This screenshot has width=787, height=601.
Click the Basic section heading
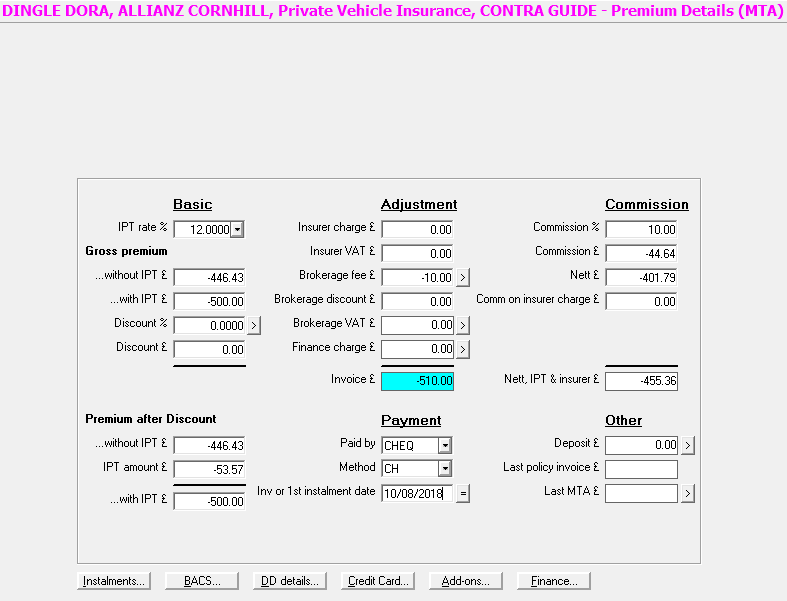pyautogui.click(x=193, y=204)
